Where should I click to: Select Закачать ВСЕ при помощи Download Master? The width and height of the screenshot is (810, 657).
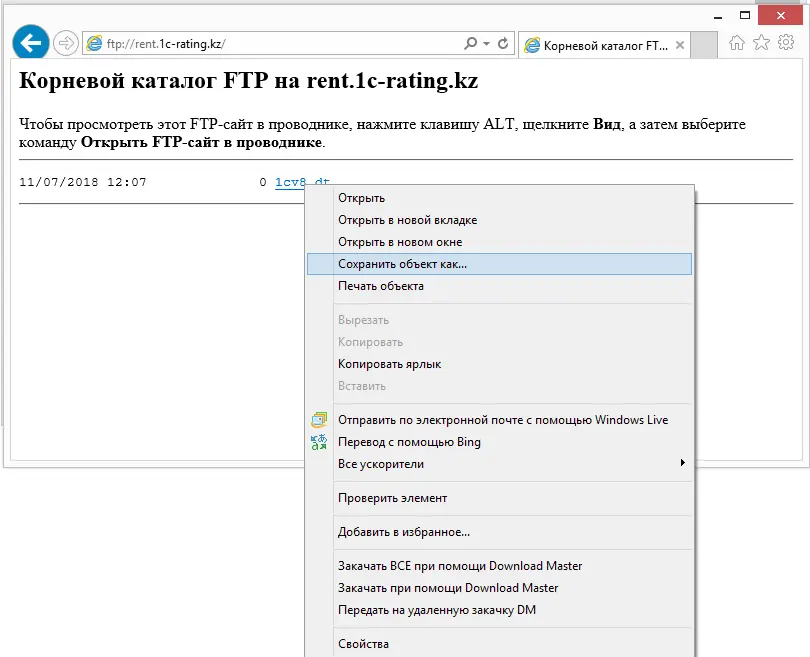(499, 566)
